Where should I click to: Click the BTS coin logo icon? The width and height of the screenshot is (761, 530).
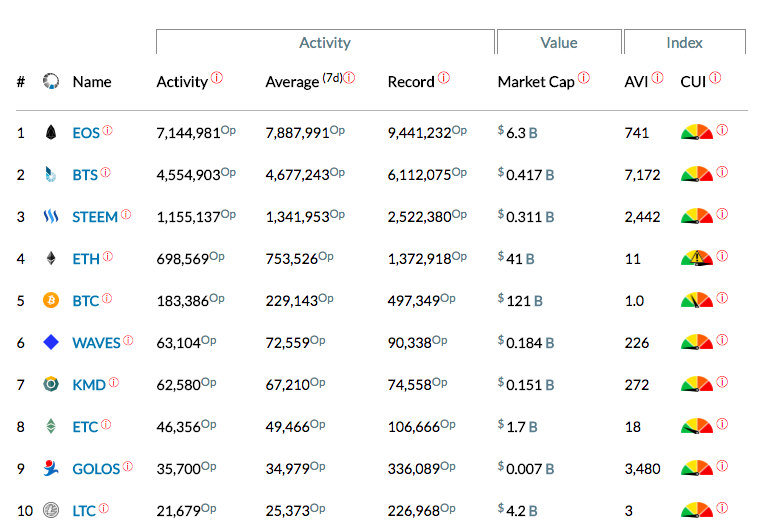51,174
